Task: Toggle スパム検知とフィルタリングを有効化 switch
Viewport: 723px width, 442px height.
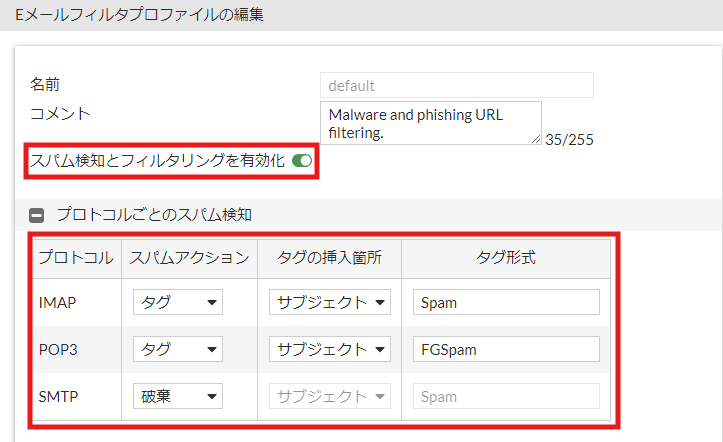Action: pos(302,161)
